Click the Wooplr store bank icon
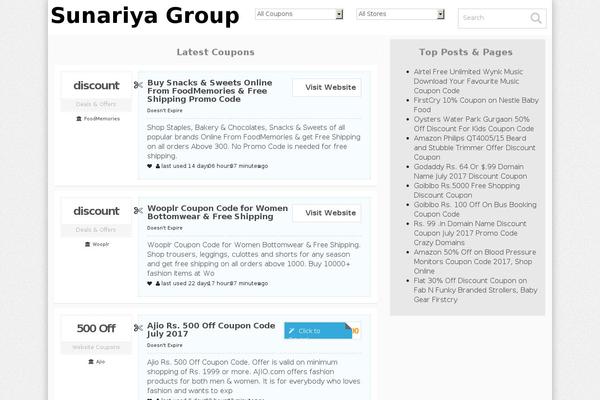This screenshot has height=400, width=600. click(88, 244)
